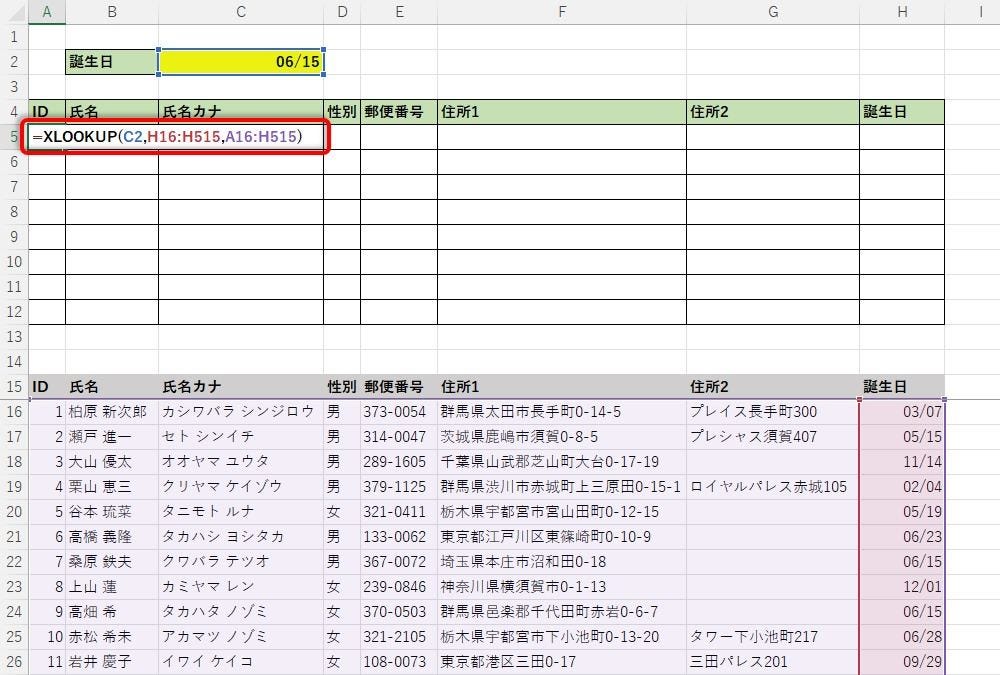Select the column C header
The width and height of the screenshot is (1000, 675).
pyautogui.click(x=240, y=12)
